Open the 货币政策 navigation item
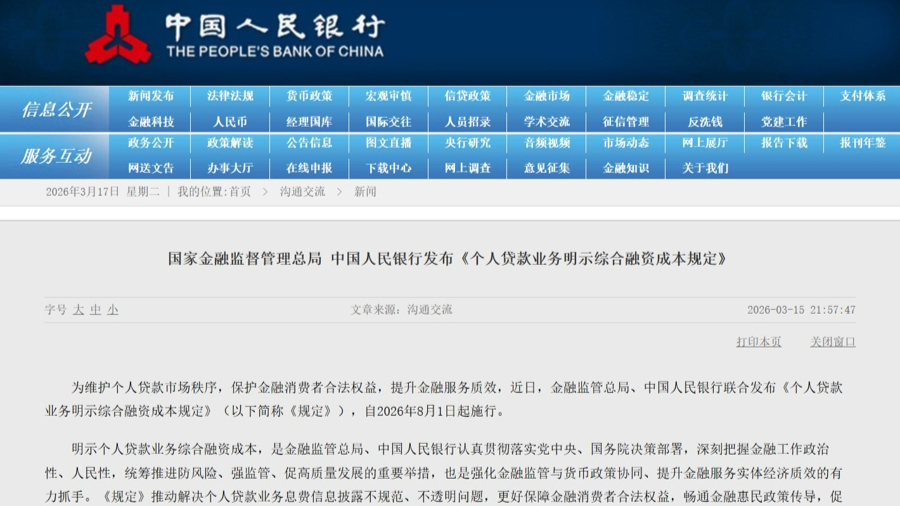This screenshot has height=506, width=900. pyautogui.click(x=309, y=96)
